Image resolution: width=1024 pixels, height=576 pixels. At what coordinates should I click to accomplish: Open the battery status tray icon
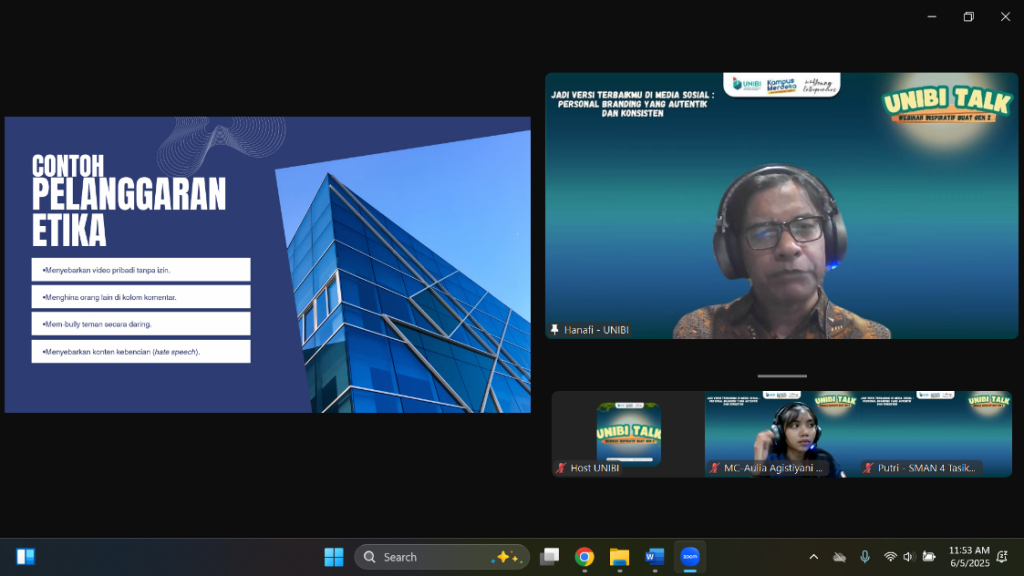929,557
